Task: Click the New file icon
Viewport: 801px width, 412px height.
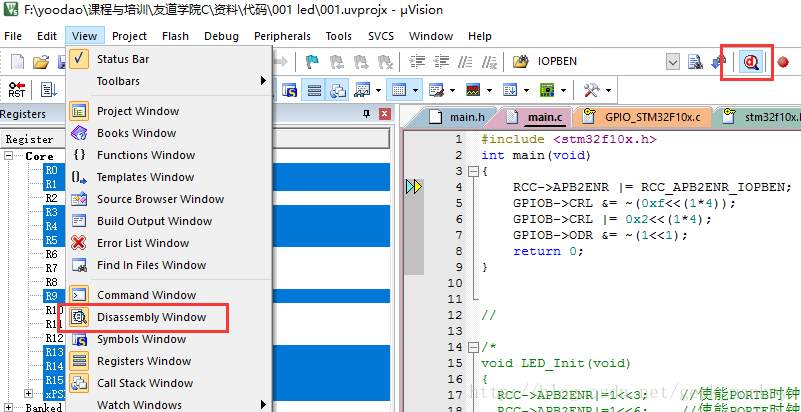Action: tap(17, 62)
